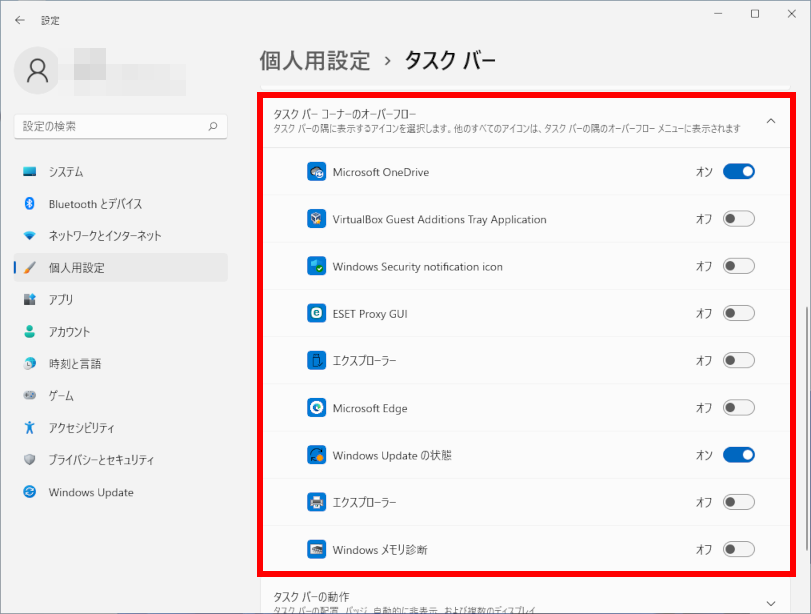Click the Windows メモリ診断 icon
This screenshot has width=811, height=614.
[x=317, y=549]
